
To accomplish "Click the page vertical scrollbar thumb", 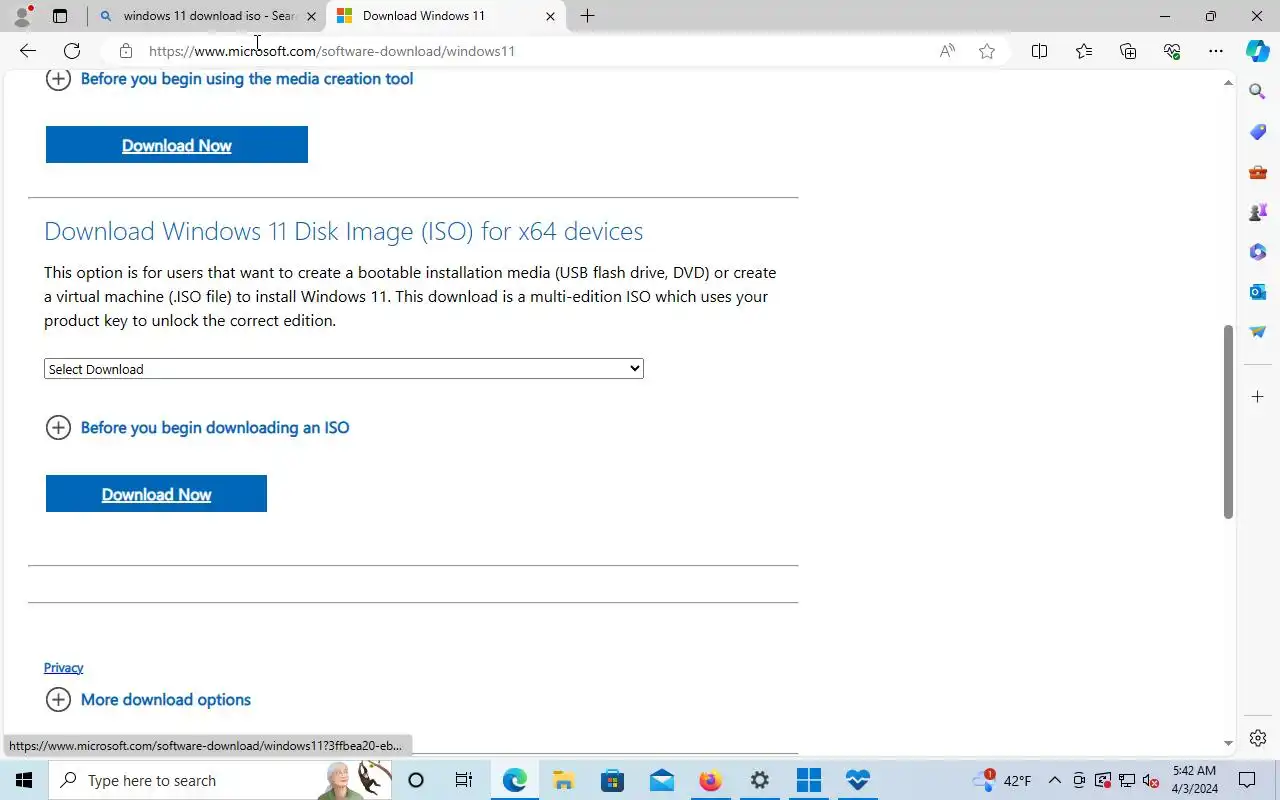I will pos(1229,421).
